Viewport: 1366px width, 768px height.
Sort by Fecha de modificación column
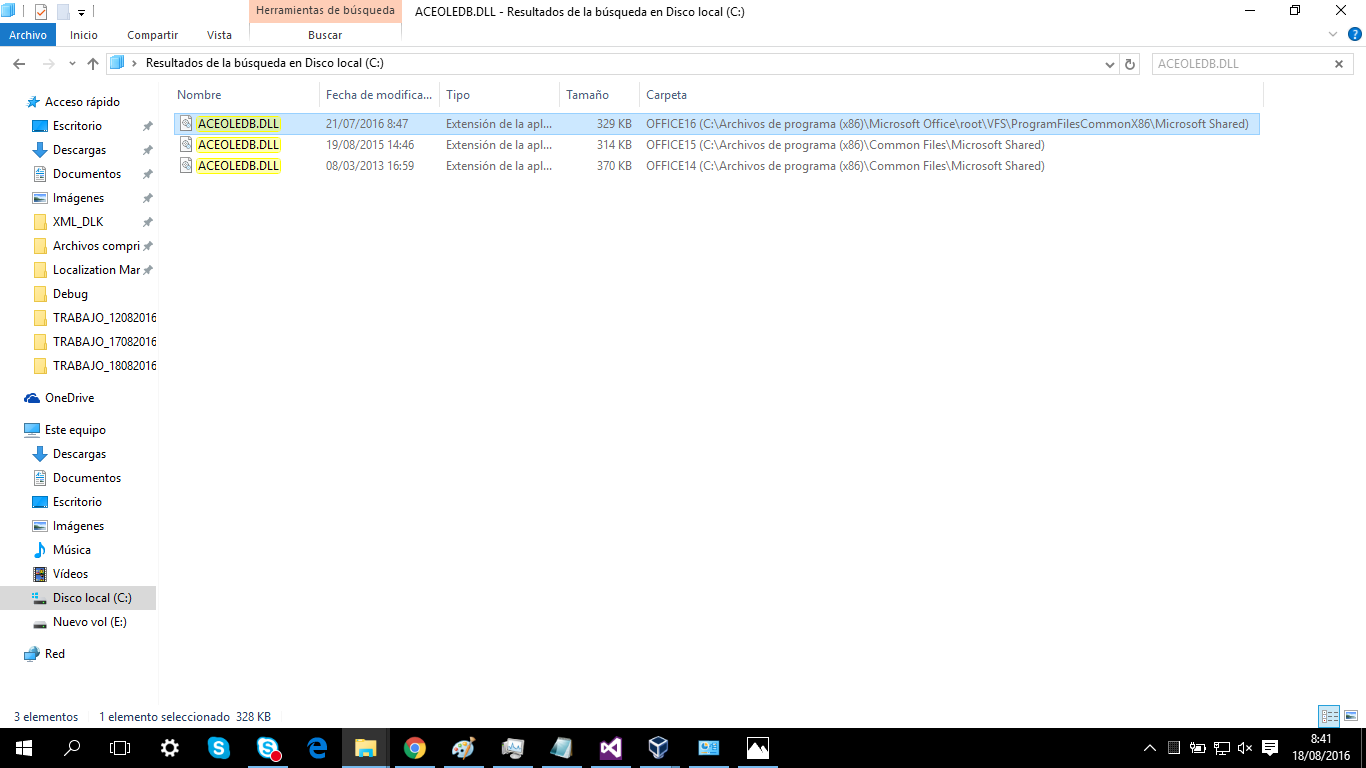coord(379,95)
